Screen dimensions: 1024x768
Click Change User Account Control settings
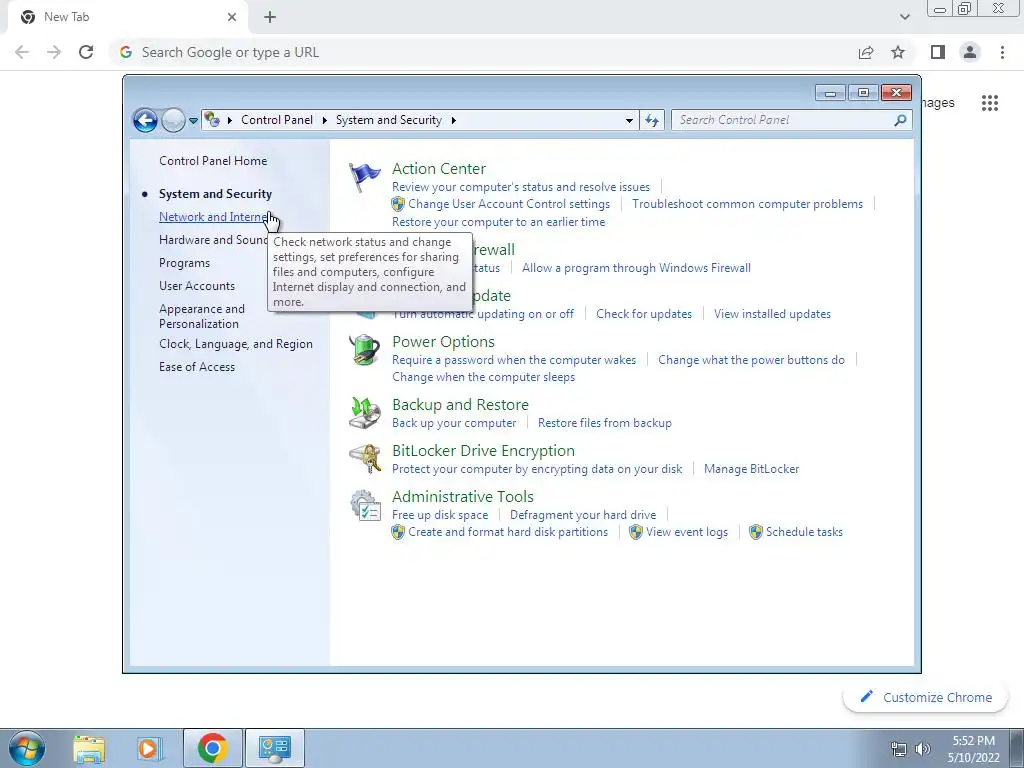tap(509, 204)
